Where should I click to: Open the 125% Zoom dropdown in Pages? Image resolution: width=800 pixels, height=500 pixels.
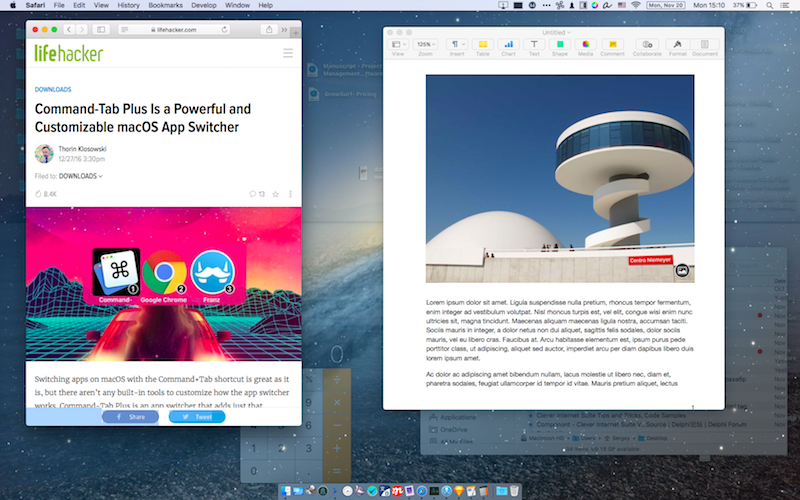pyautogui.click(x=426, y=44)
